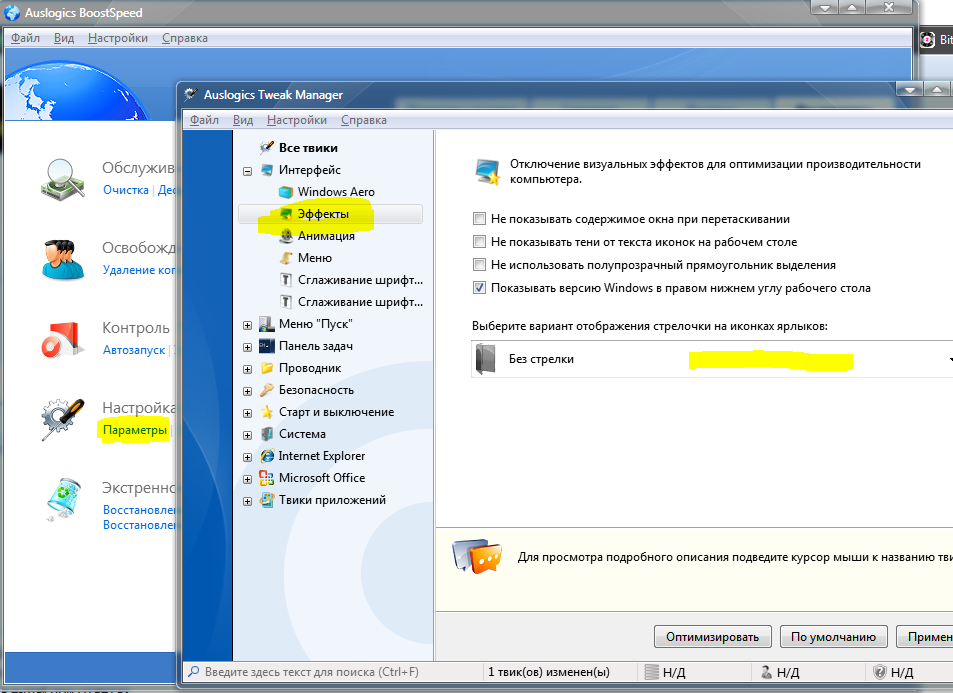Open Файл menu in BoostSpeed window

pos(26,38)
